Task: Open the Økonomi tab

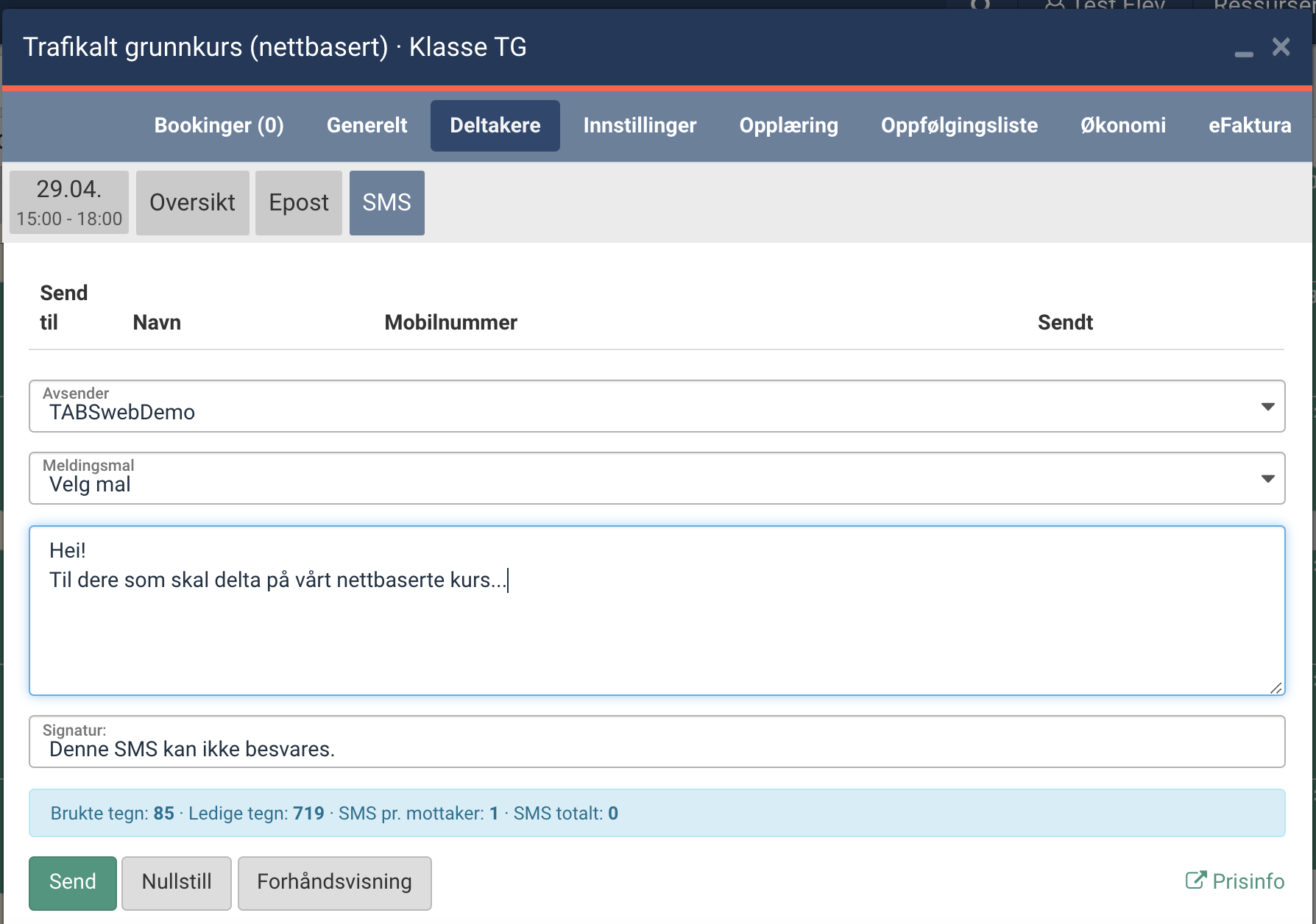Action: click(x=1123, y=126)
